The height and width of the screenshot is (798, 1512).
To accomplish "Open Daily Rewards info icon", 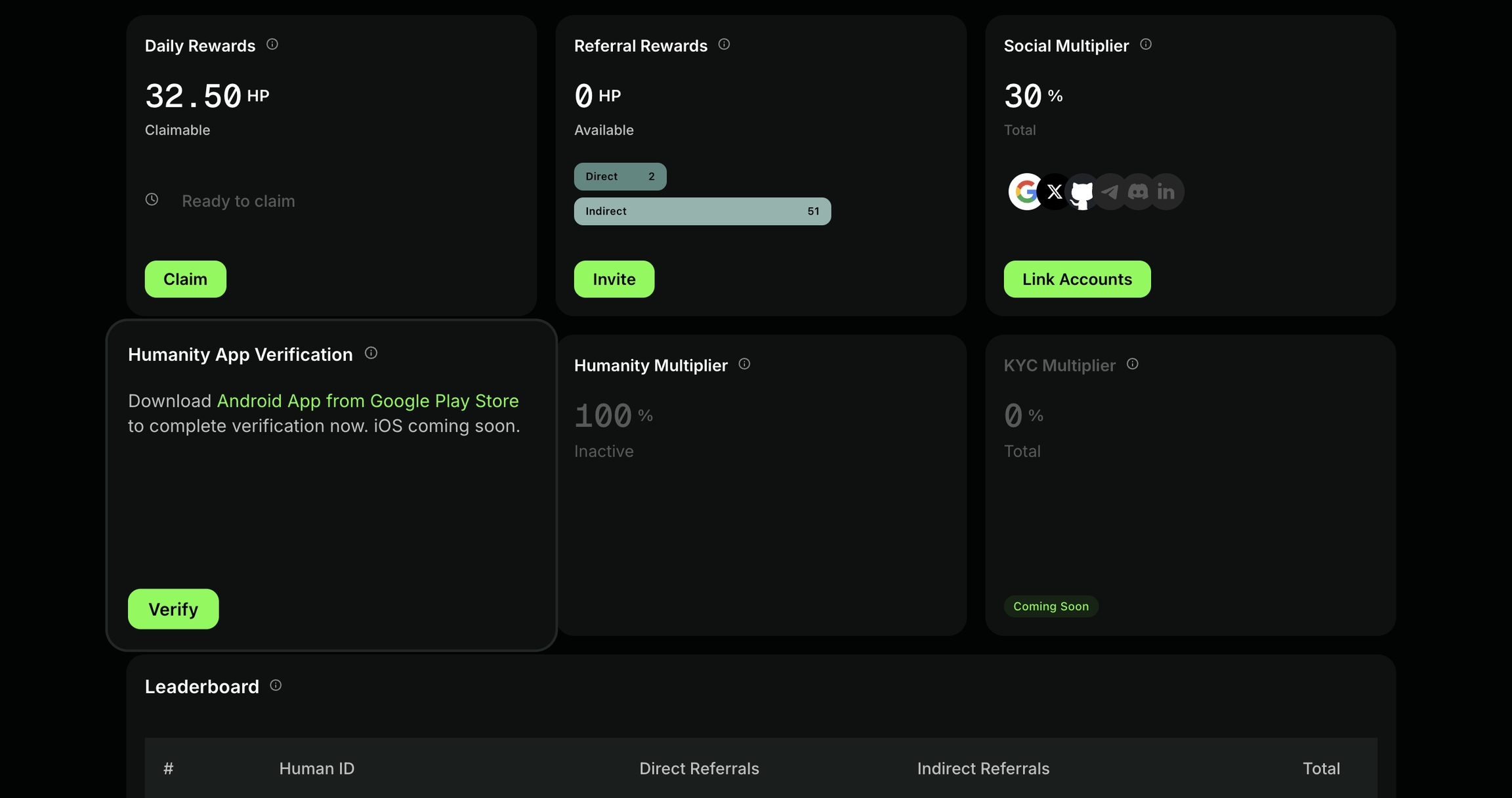I will coord(272,45).
